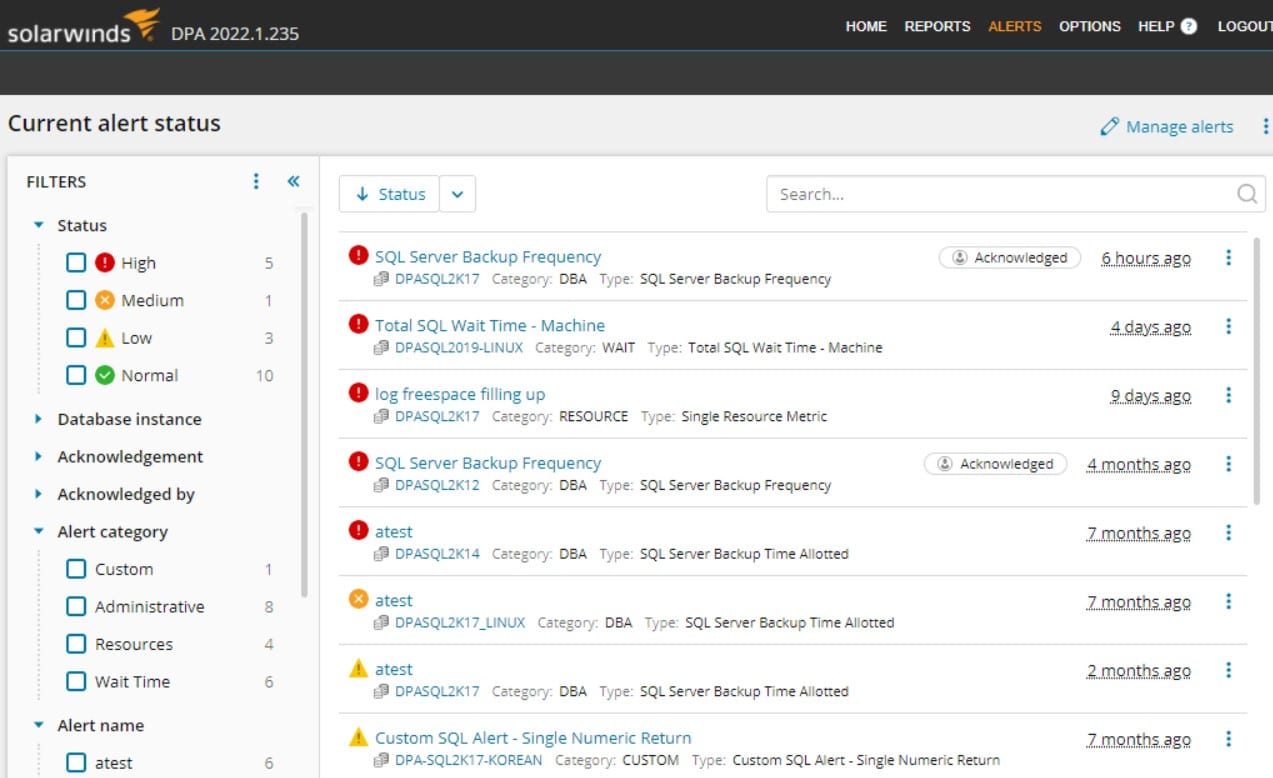Check the atest alert name filter

(76, 762)
